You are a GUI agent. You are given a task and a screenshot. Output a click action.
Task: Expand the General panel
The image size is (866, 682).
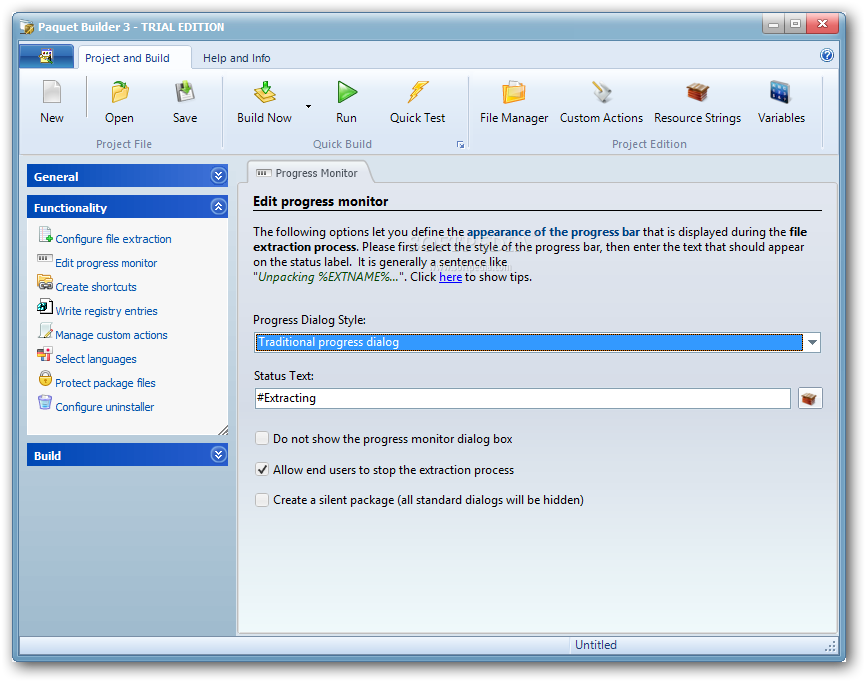219,176
